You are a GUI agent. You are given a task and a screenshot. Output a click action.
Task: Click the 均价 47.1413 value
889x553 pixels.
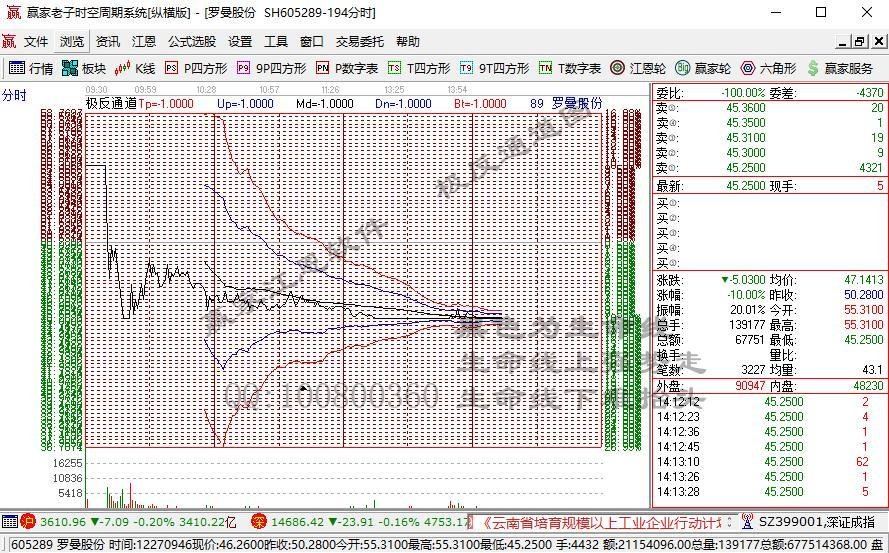tap(863, 280)
